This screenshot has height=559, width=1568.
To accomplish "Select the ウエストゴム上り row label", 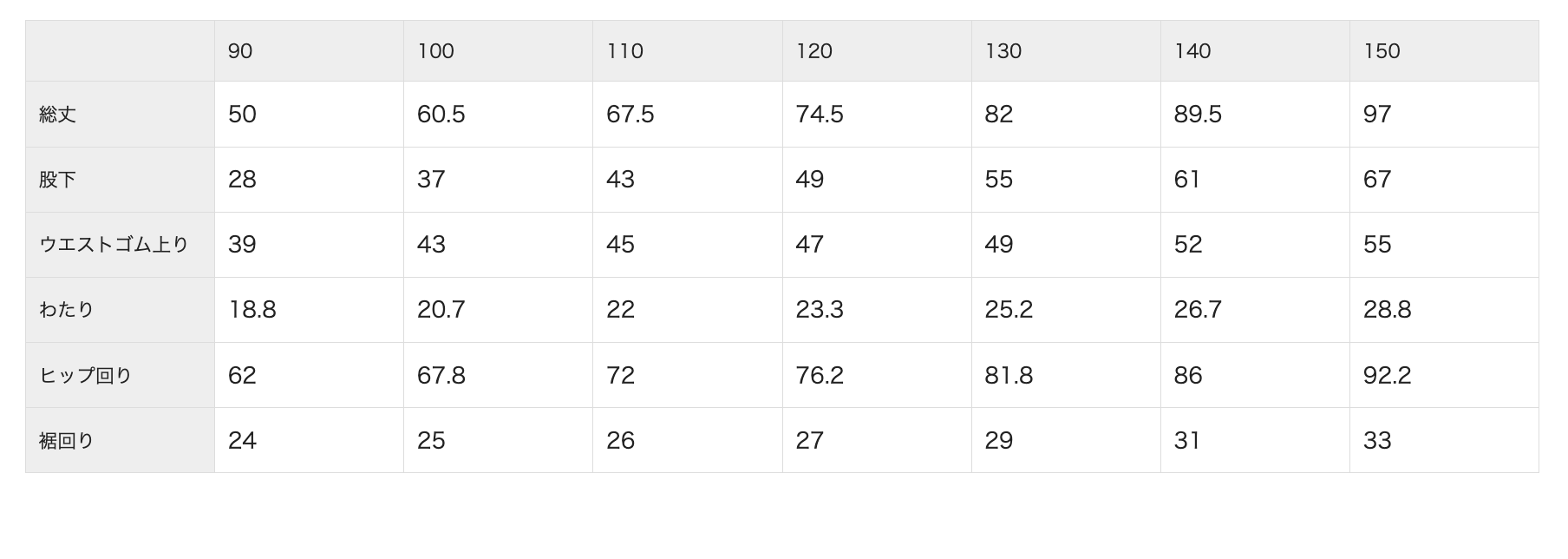I will [x=114, y=245].
